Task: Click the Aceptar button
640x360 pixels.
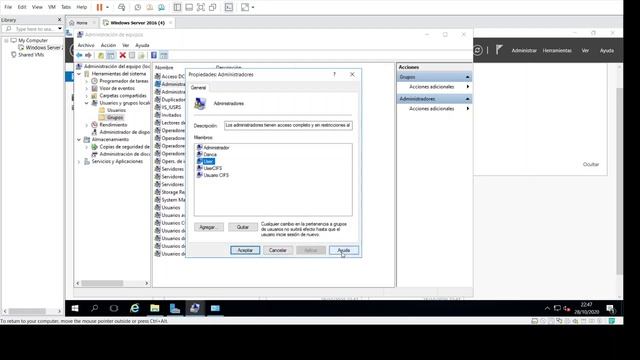Action: (245, 250)
